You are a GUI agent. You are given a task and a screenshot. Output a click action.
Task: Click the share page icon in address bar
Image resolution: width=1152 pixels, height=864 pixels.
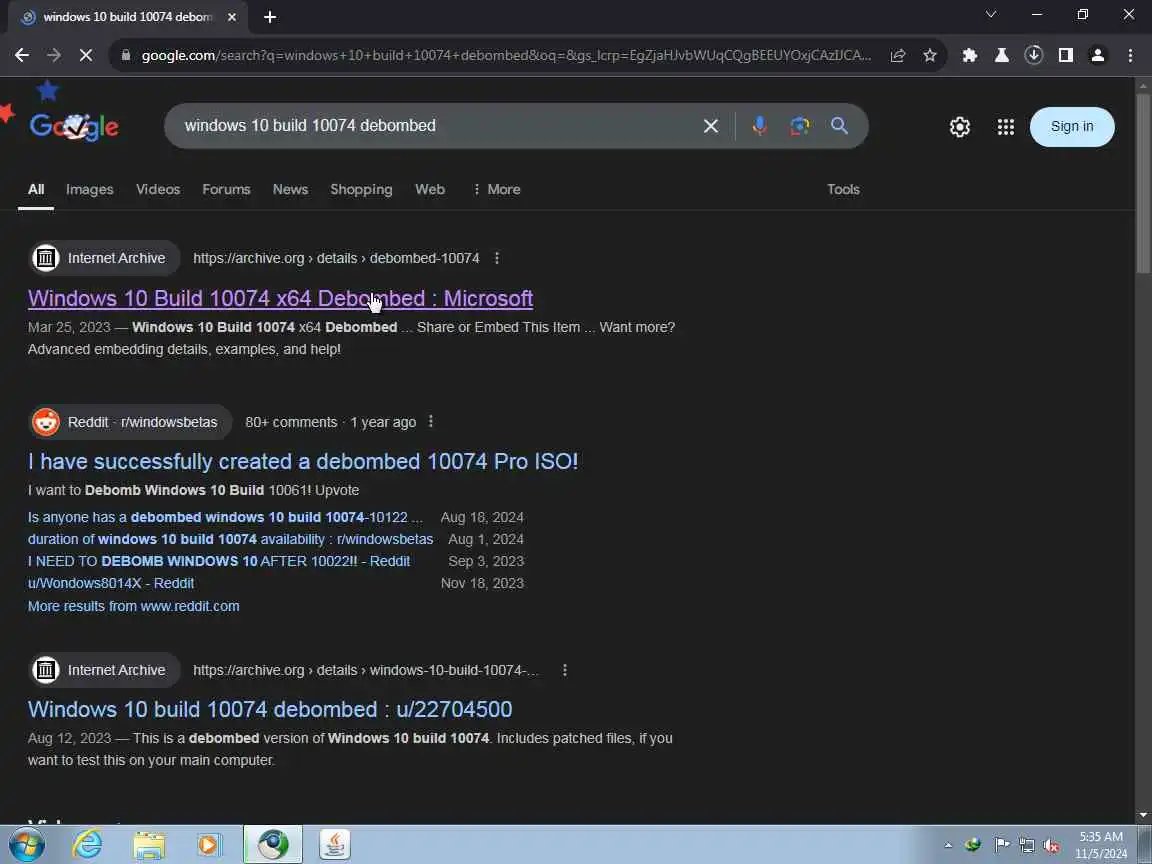pos(898,55)
